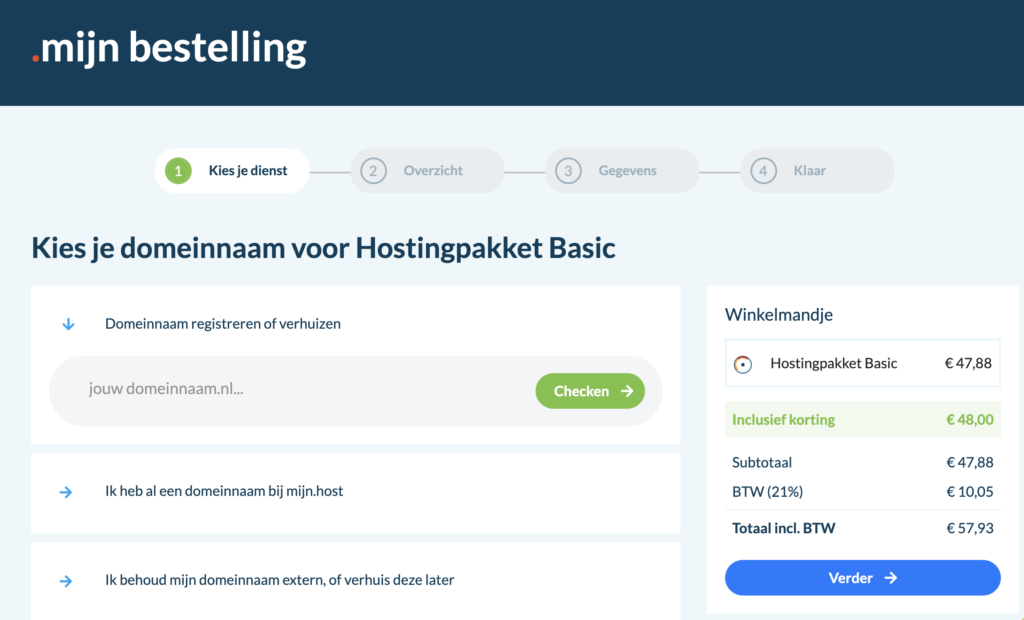Click the step 2 number circle
Image resolution: width=1024 pixels, height=620 pixels.
click(x=373, y=171)
